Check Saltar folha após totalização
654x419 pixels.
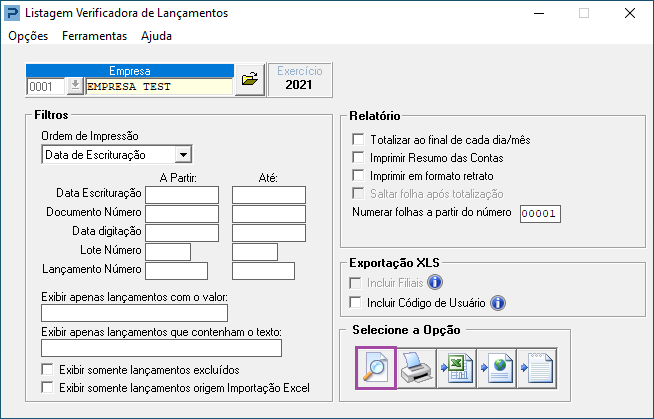point(358,193)
